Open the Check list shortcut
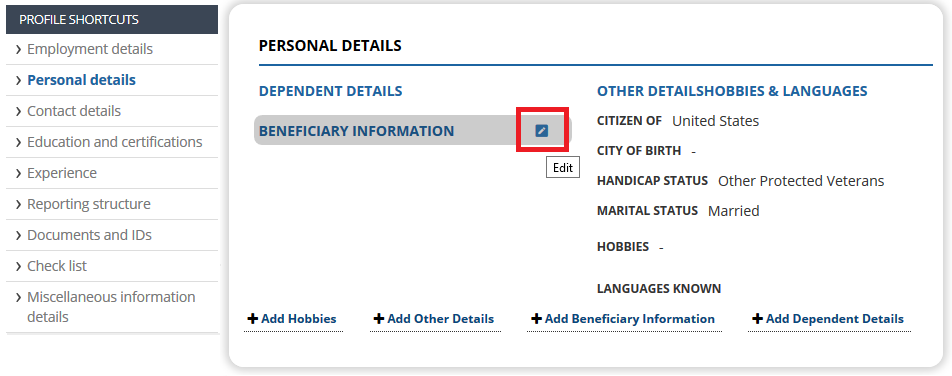This screenshot has width=952, height=376. 57,266
